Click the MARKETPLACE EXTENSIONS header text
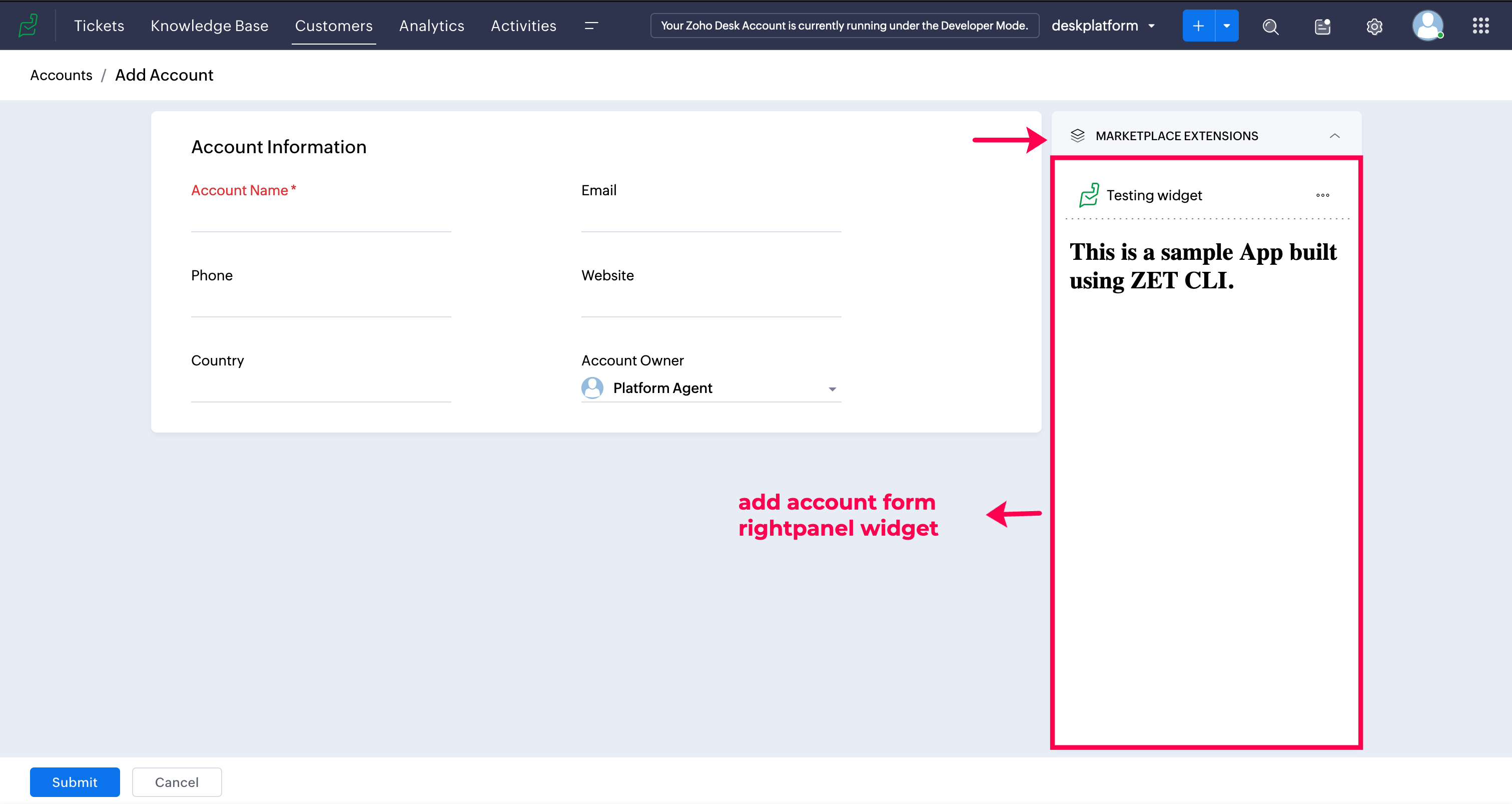 (1176, 136)
